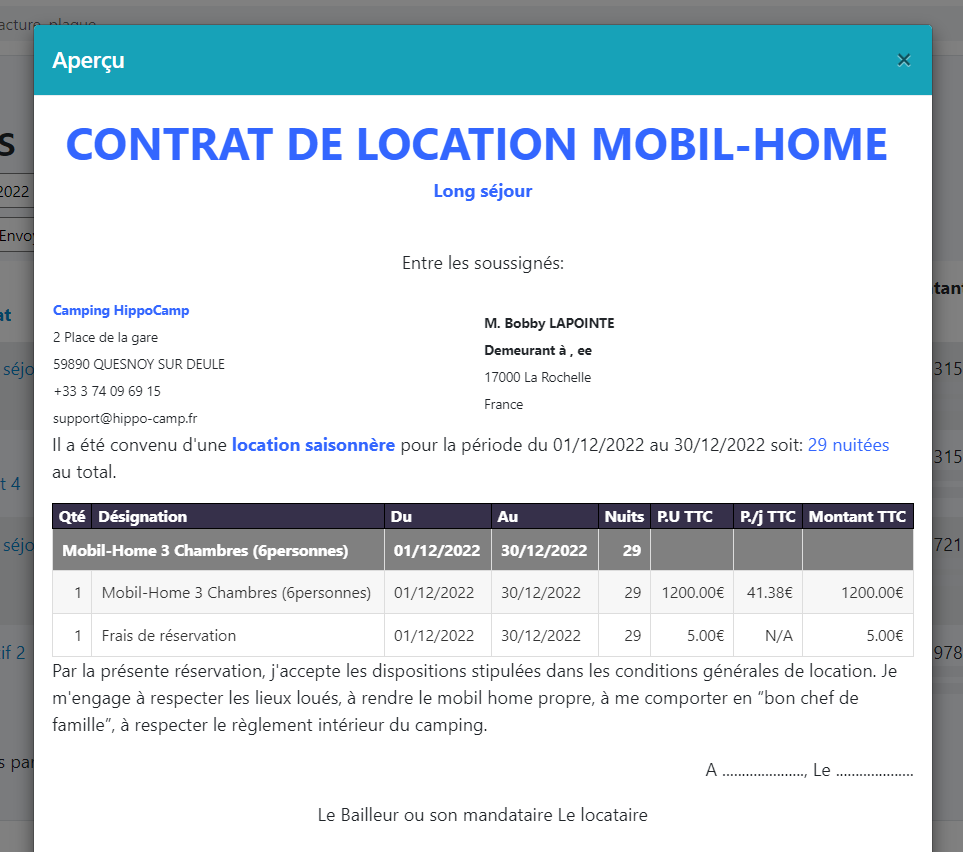Click the 41.38€ per-day price cell
963x852 pixels.
769,593
